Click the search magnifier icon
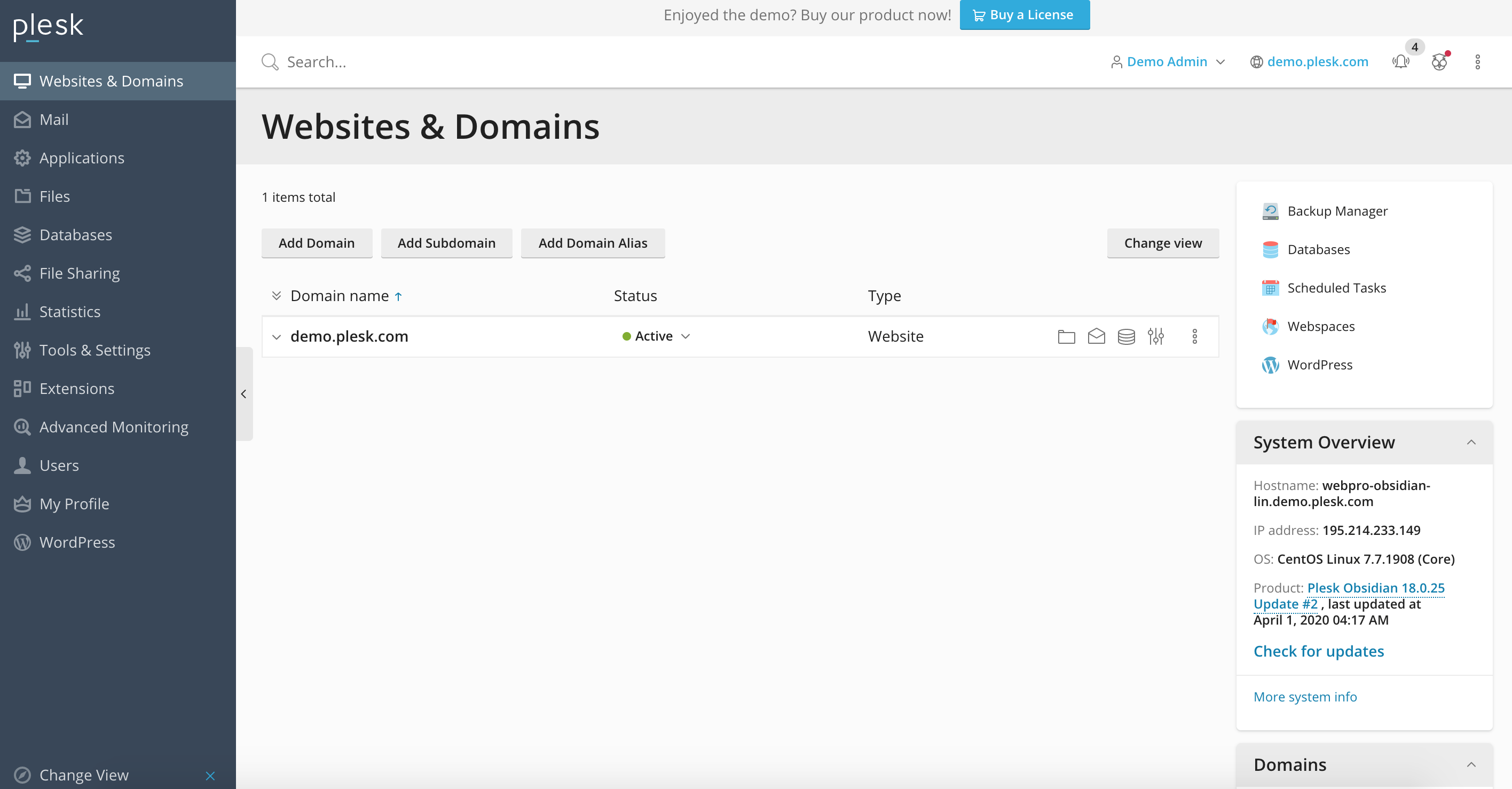 [x=270, y=61]
